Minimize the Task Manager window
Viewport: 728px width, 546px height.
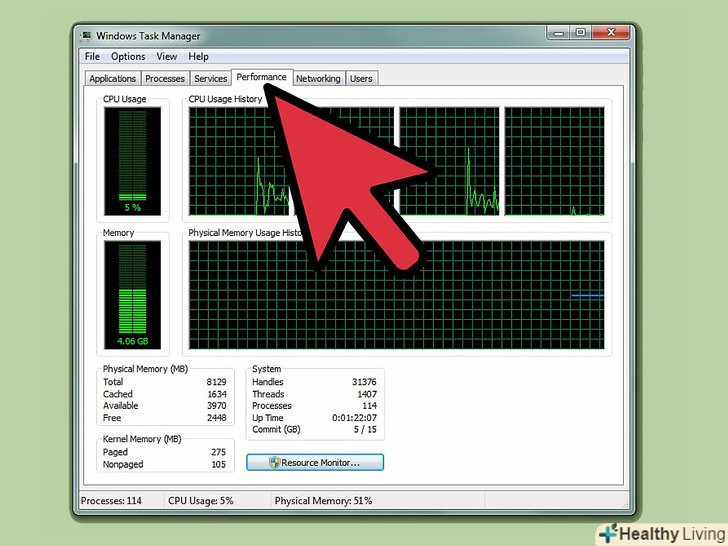tap(559, 33)
